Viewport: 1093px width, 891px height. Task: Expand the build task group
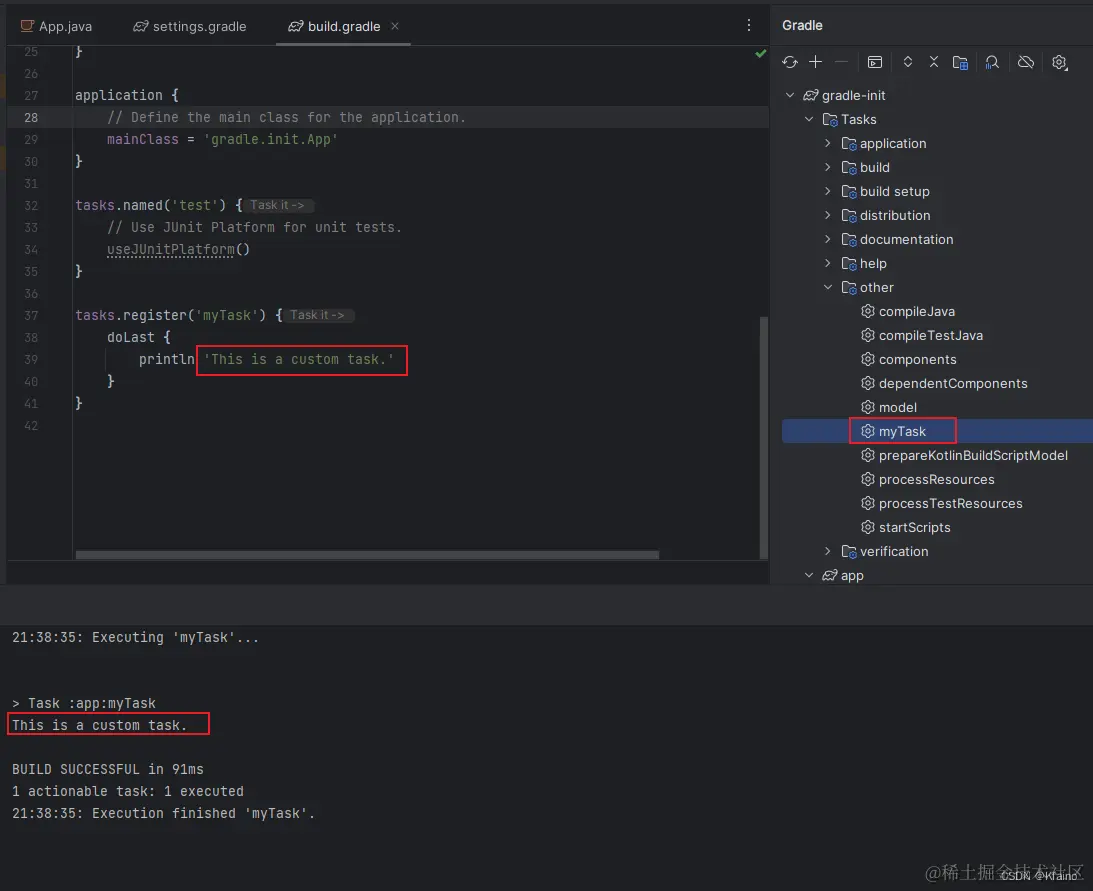[827, 167]
